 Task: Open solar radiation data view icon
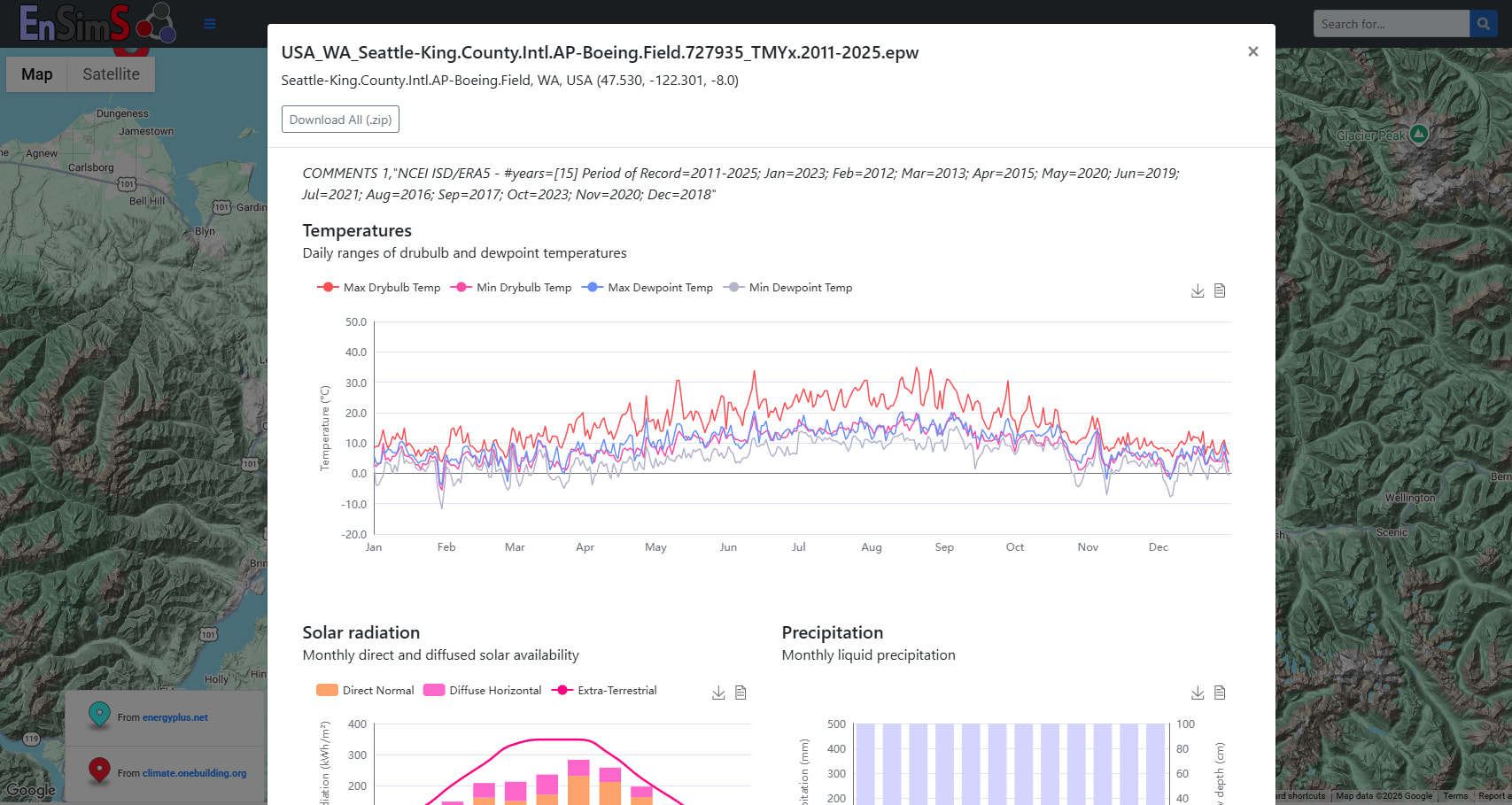740,693
